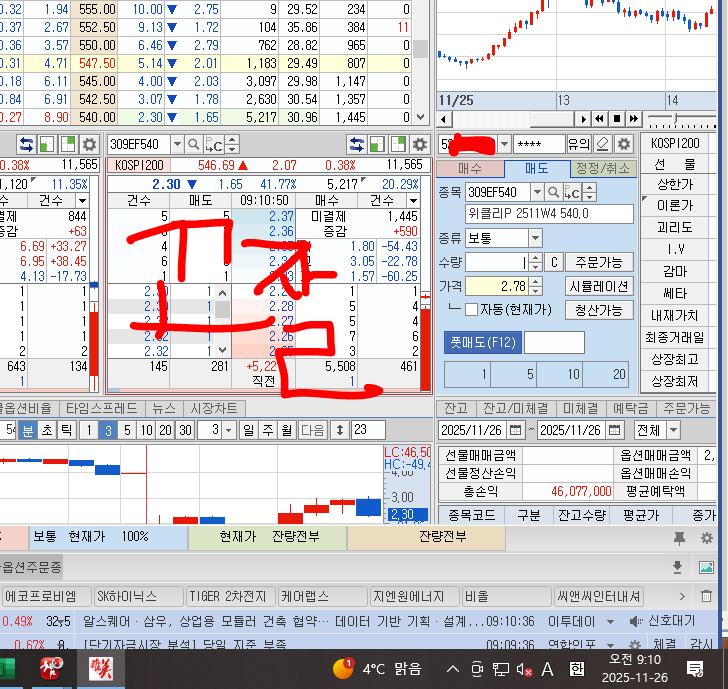This screenshot has width=728, height=689.
Task: Switch to the 매수 tab
Action: (470, 168)
